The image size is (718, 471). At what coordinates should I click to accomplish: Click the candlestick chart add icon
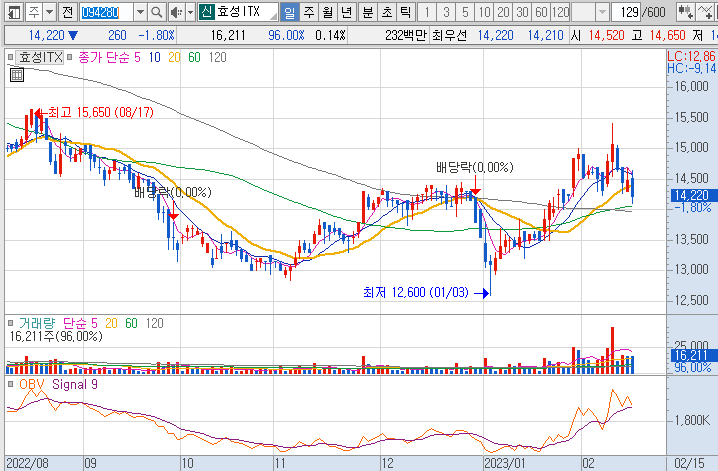[685, 12]
